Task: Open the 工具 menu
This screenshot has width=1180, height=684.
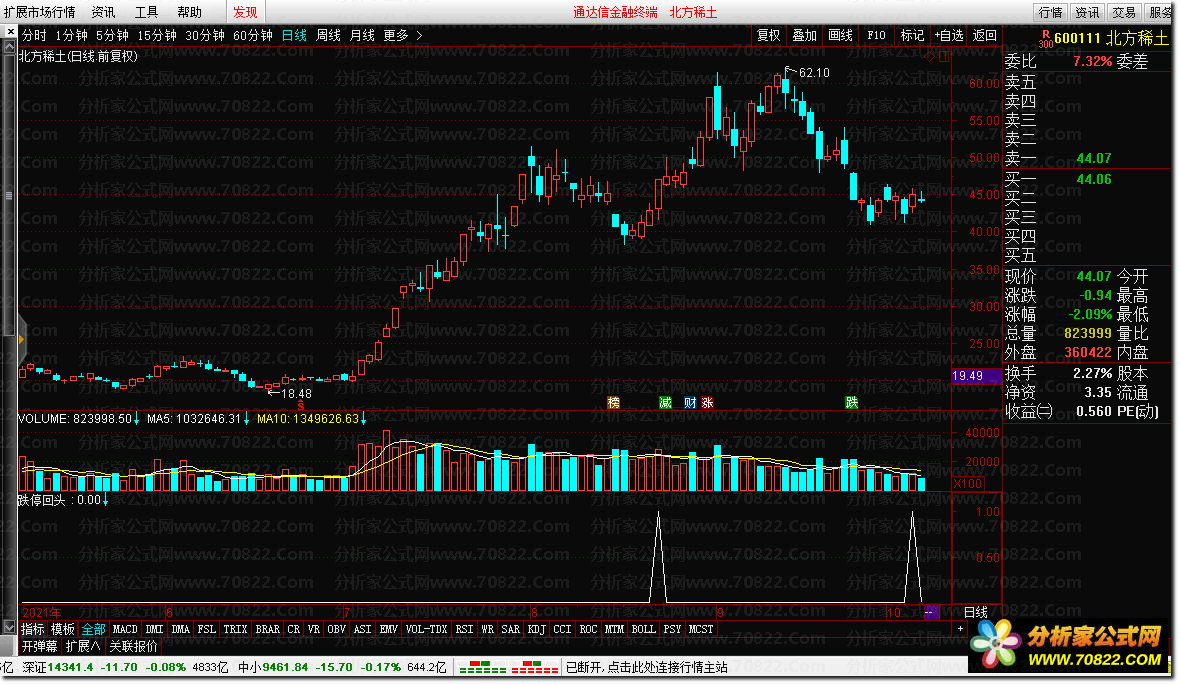Action: click(x=146, y=12)
